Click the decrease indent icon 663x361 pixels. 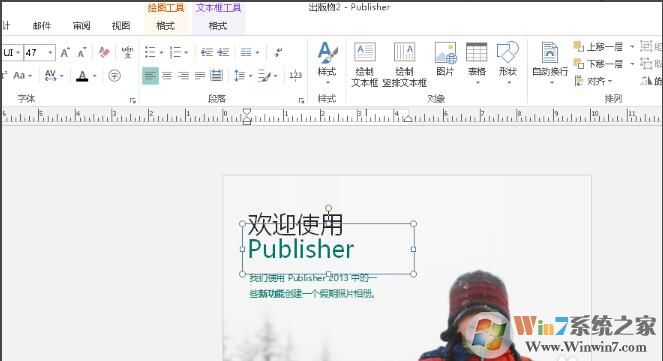point(206,52)
